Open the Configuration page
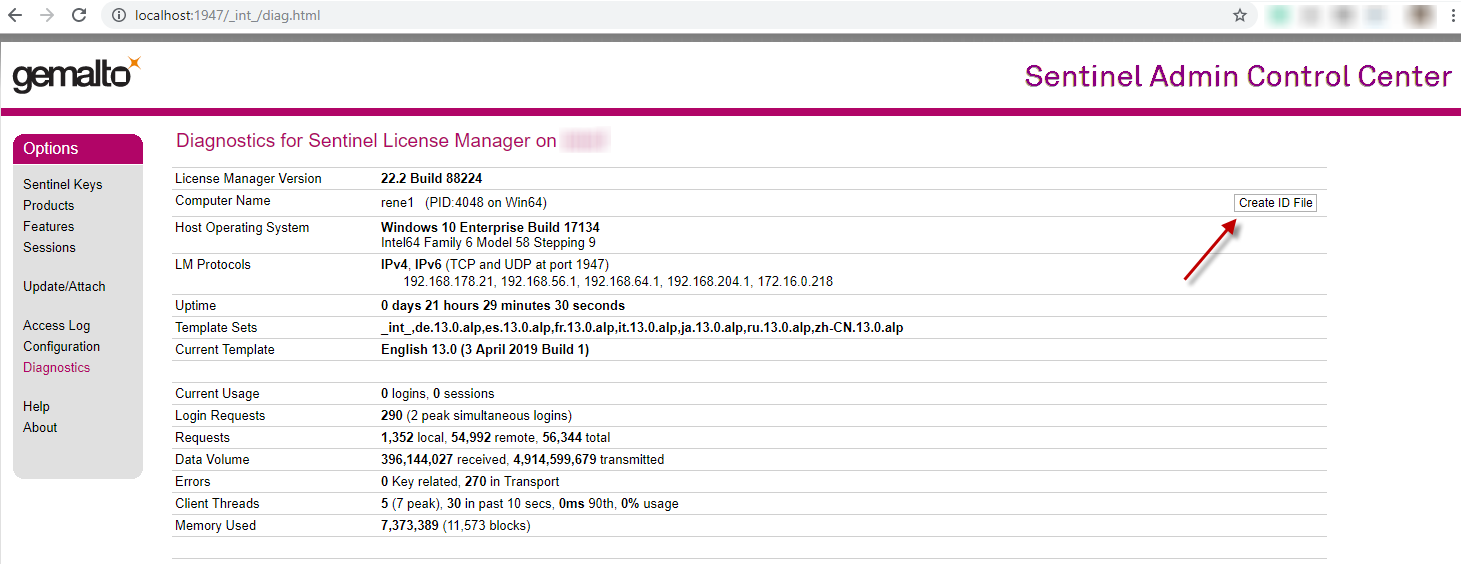The image size is (1461, 564). click(62, 346)
